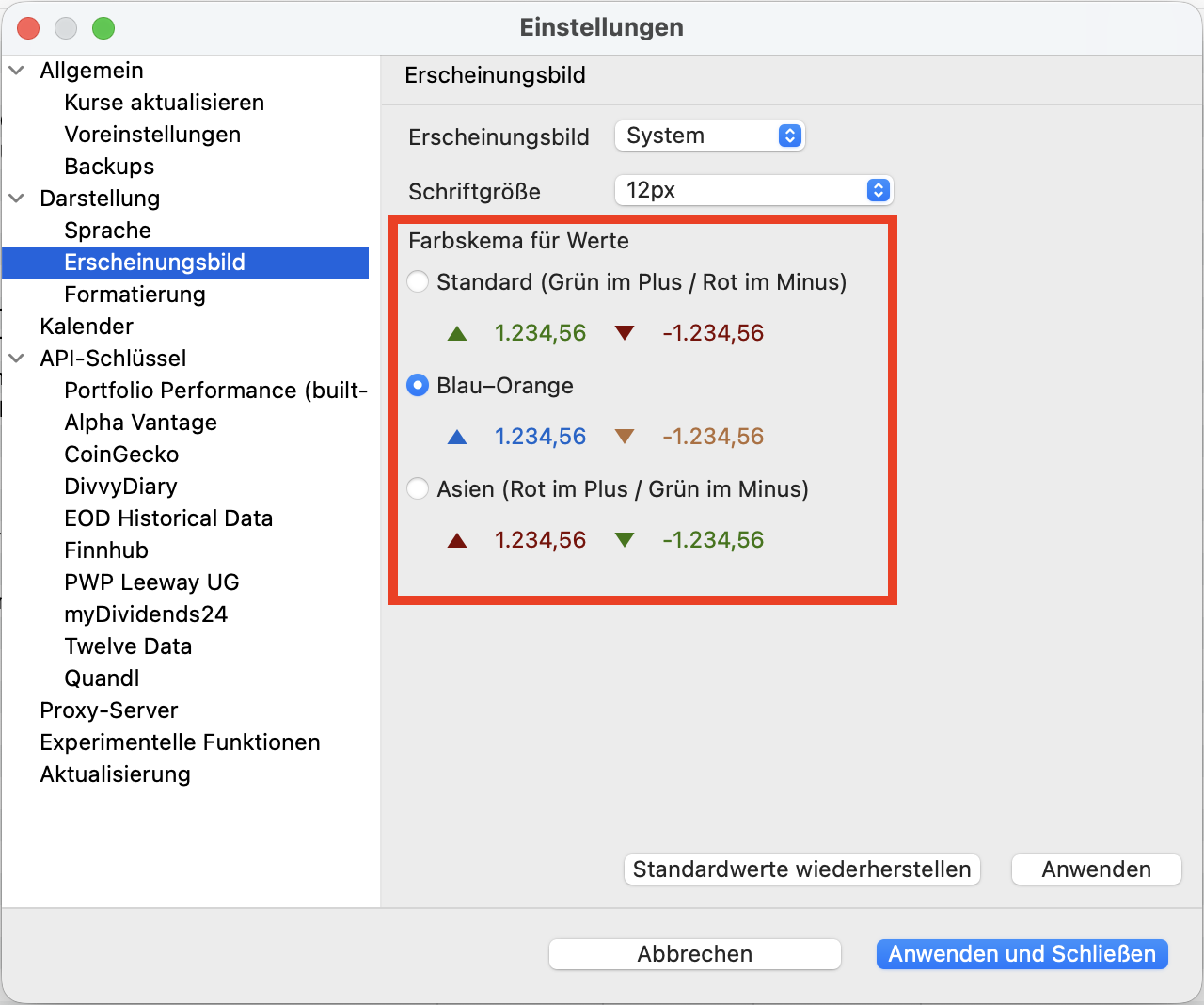Click the red up triangle in Asien scheme
1204x1005 pixels.
tap(457, 540)
